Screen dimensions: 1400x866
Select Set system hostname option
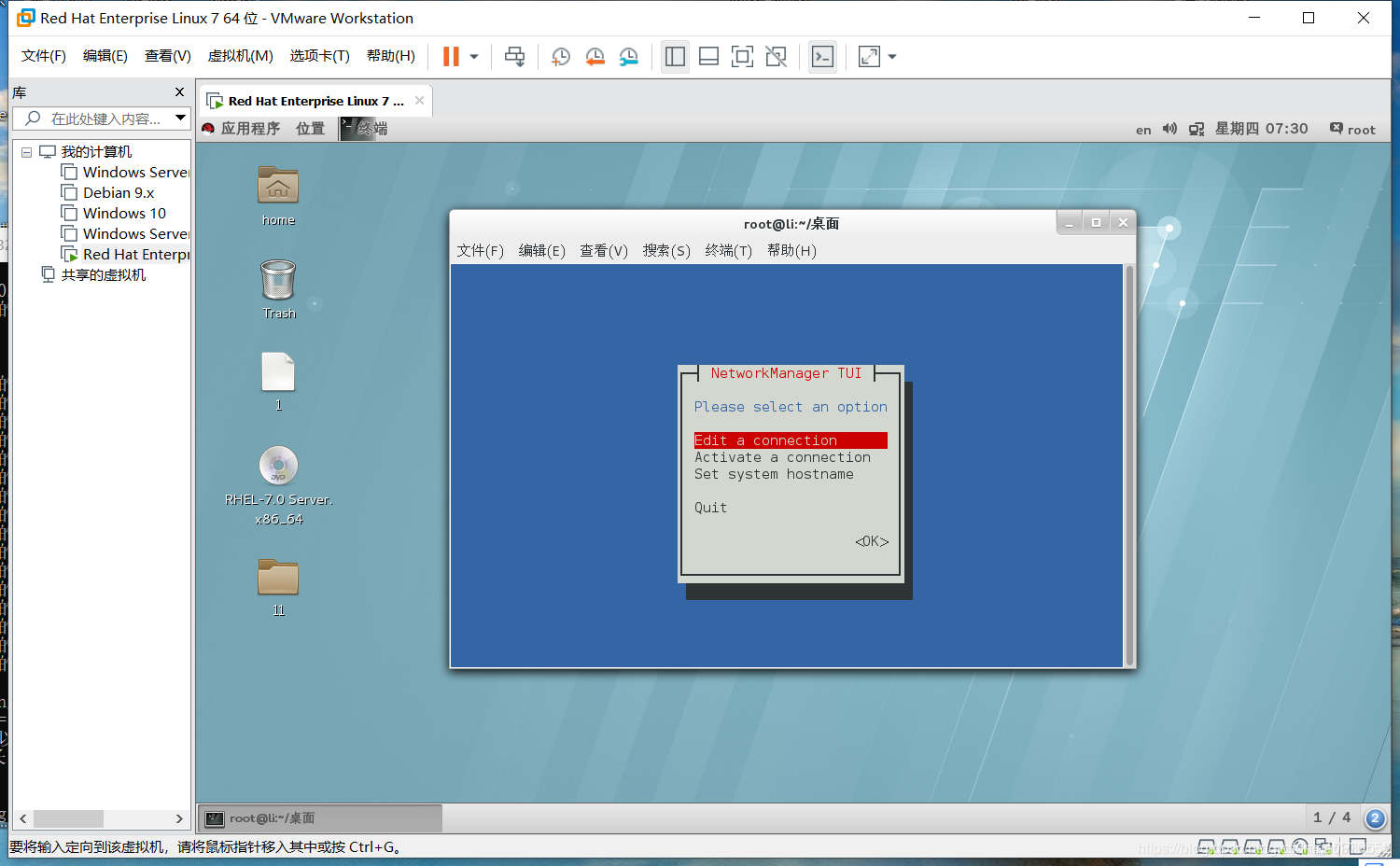point(774,474)
